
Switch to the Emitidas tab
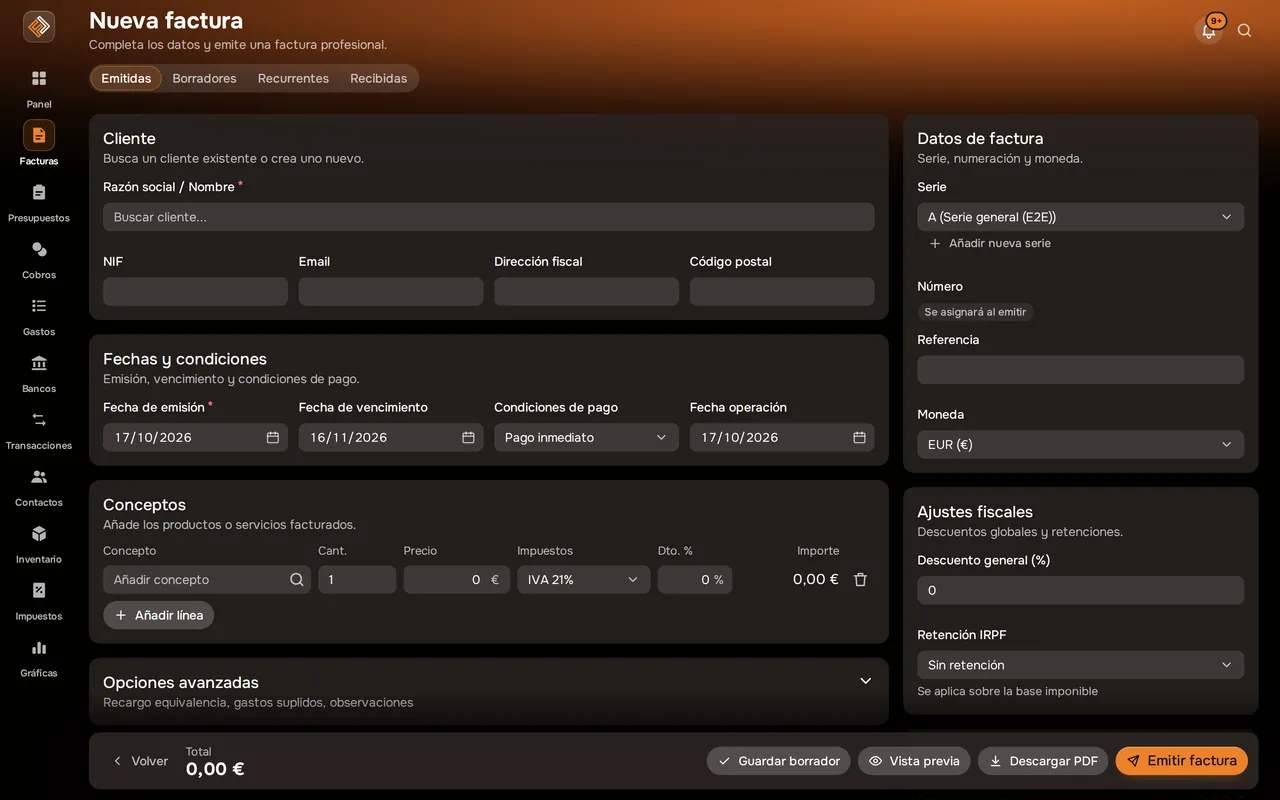click(126, 78)
